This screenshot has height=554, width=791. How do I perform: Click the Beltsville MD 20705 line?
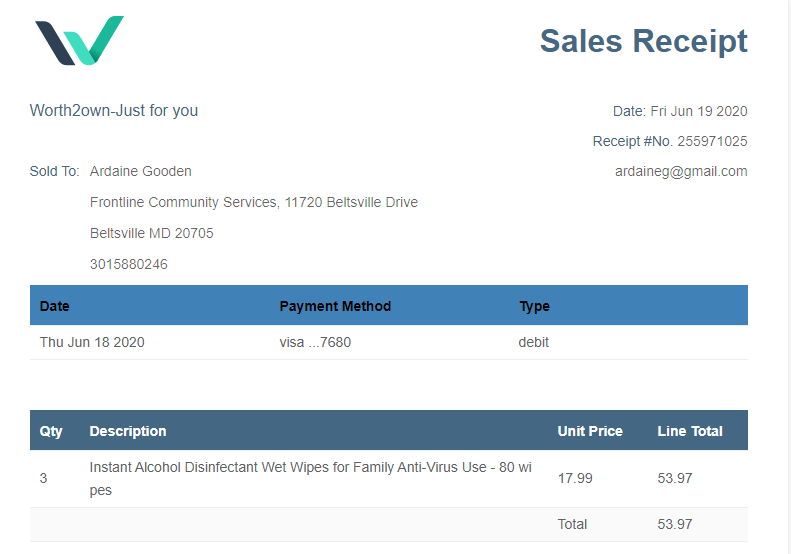[151, 233]
